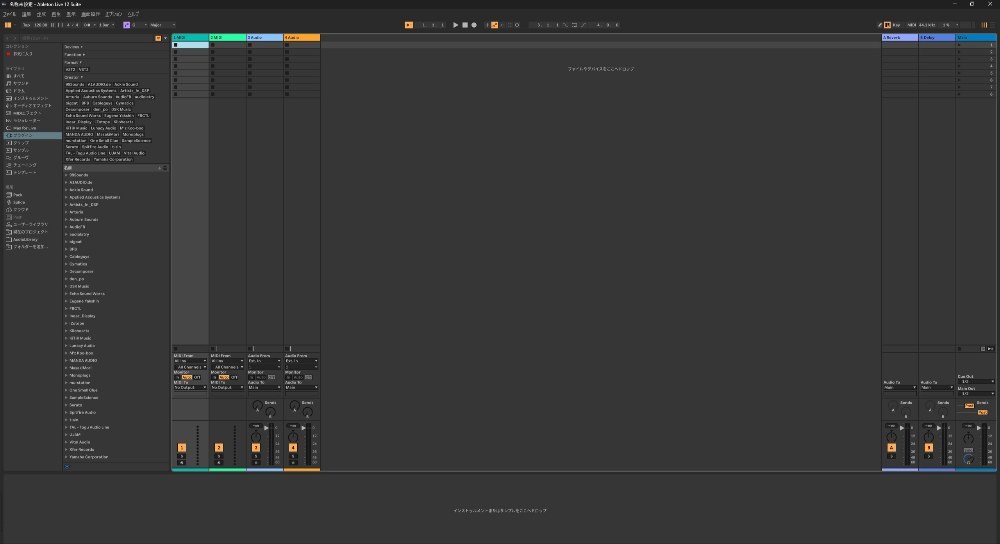Image resolution: width=1000 pixels, height=544 pixels.
Task: Set track 1 Monitor to In
Action: (x=177, y=378)
